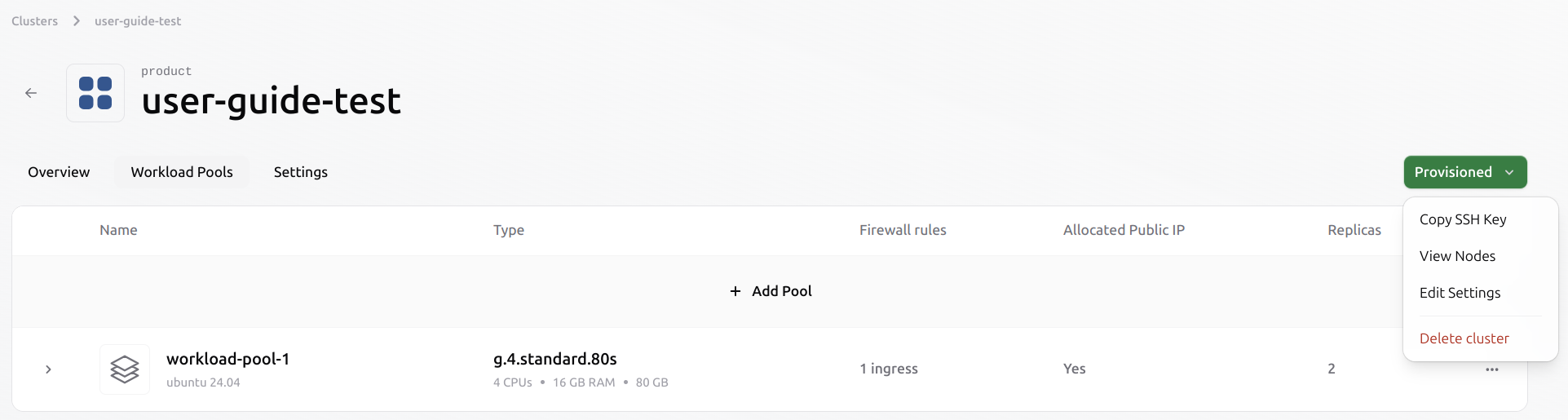Viewport: 1568px width, 420px height.
Task: Select the Workload Pools tab
Action: [x=182, y=172]
